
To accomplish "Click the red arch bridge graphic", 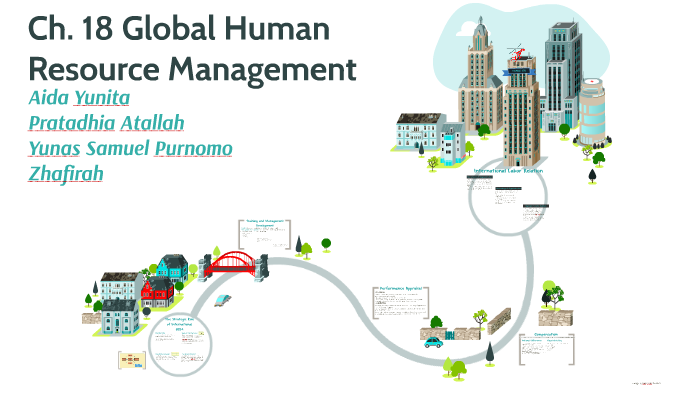I will click(x=233, y=265).
